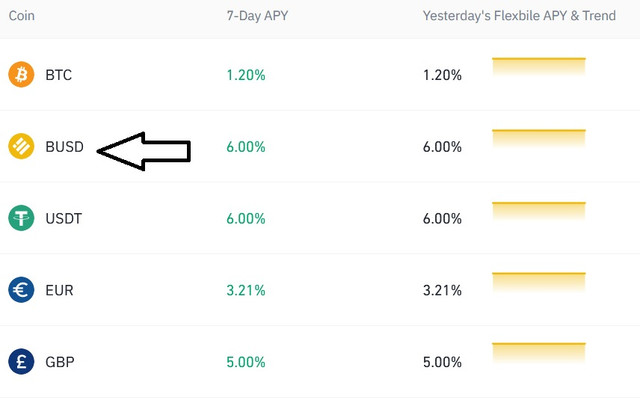View the GBP APY trend chart
The width and height of the screenshot is (640, 400).
pos(539,353)
